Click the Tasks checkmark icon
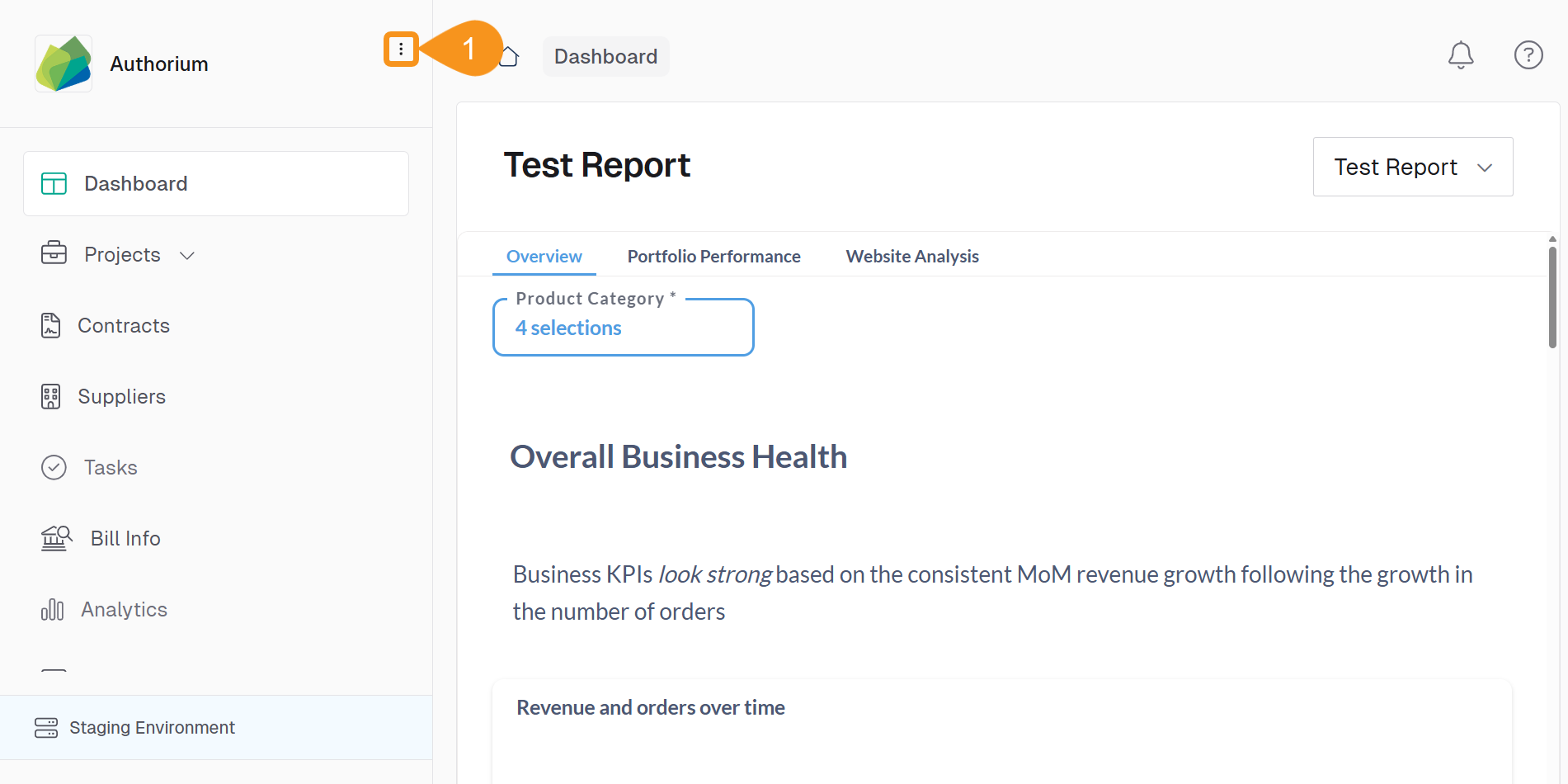Viewport: 1568px width, 784px height. pyautogui.click(x=53, y=467)
